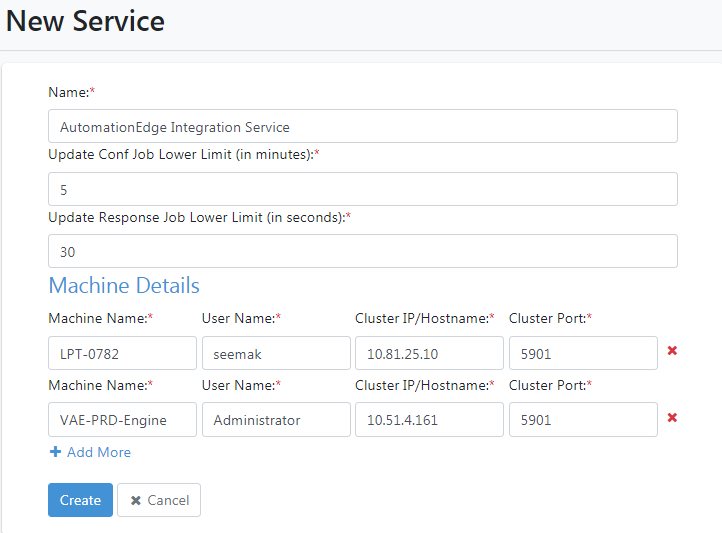Edit User Name field containing Administrator
This screenshot has height=533, width=722.
pyautogui.click(x=276, y=419)
